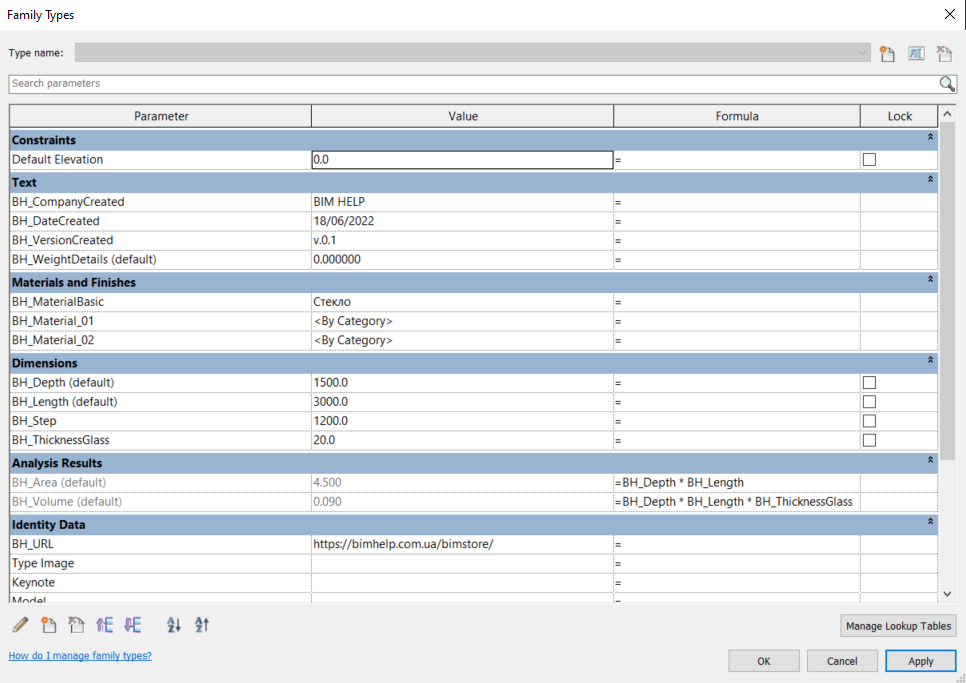This screenshot has width=966, height=683.
Task: Collapse the Materials and Finishes group
Action: (x=930, y=279)
